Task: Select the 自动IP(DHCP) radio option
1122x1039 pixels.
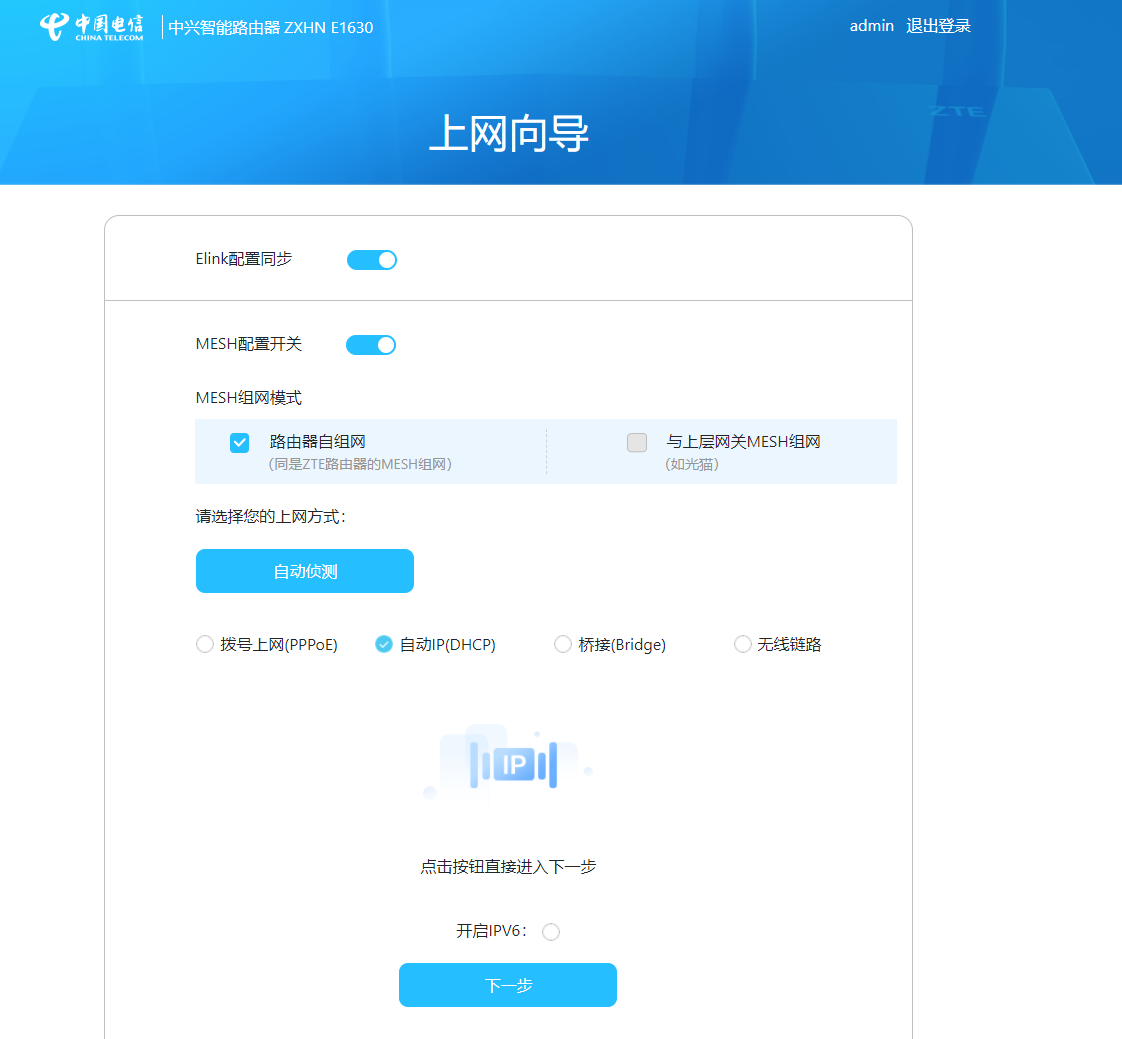Action: 384,644
